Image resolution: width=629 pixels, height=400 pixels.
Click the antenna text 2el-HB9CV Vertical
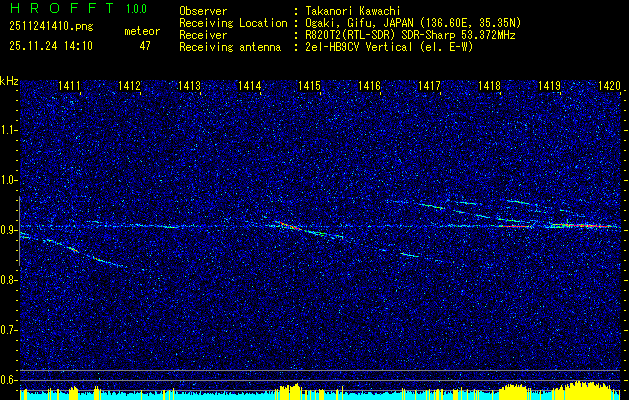pyautogui.click(x=359, y=47)
